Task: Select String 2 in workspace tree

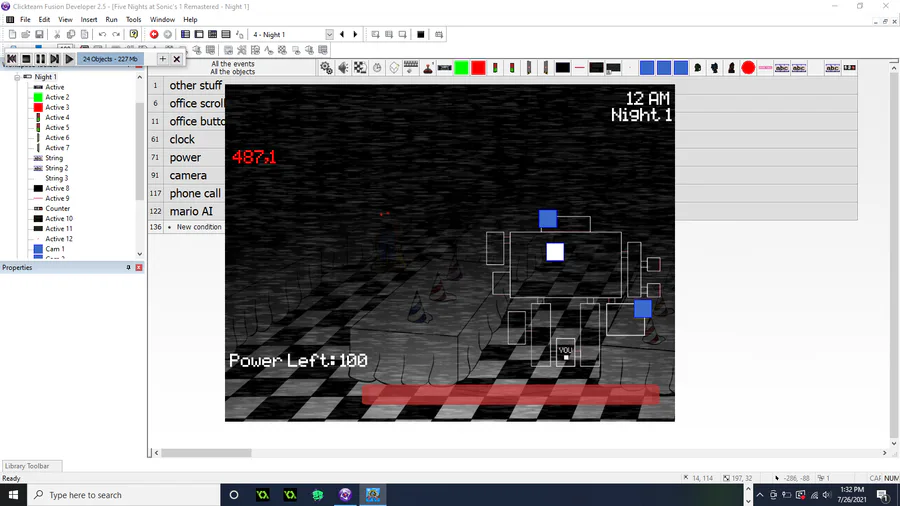Action: coord(57,168)
